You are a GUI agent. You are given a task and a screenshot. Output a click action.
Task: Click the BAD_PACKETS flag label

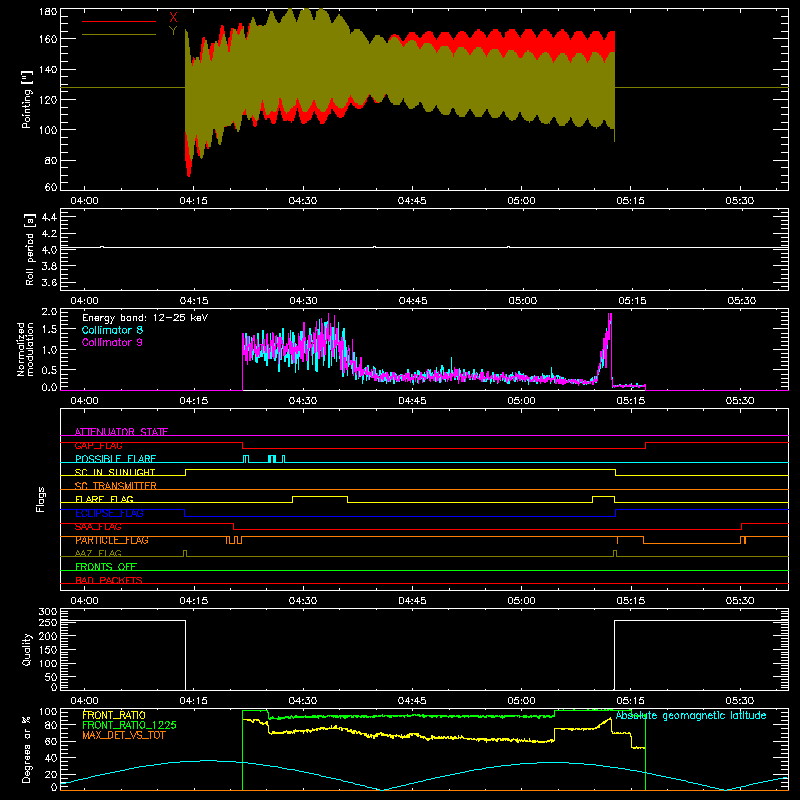pos(109,580)
